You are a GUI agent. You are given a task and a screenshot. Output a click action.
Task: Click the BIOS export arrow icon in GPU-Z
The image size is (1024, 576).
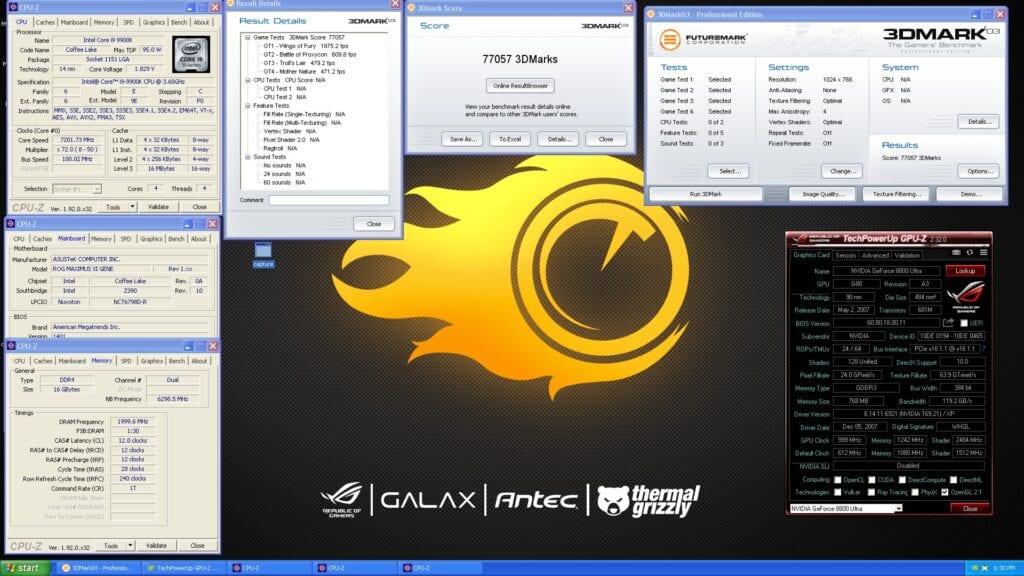pos(948,323)
